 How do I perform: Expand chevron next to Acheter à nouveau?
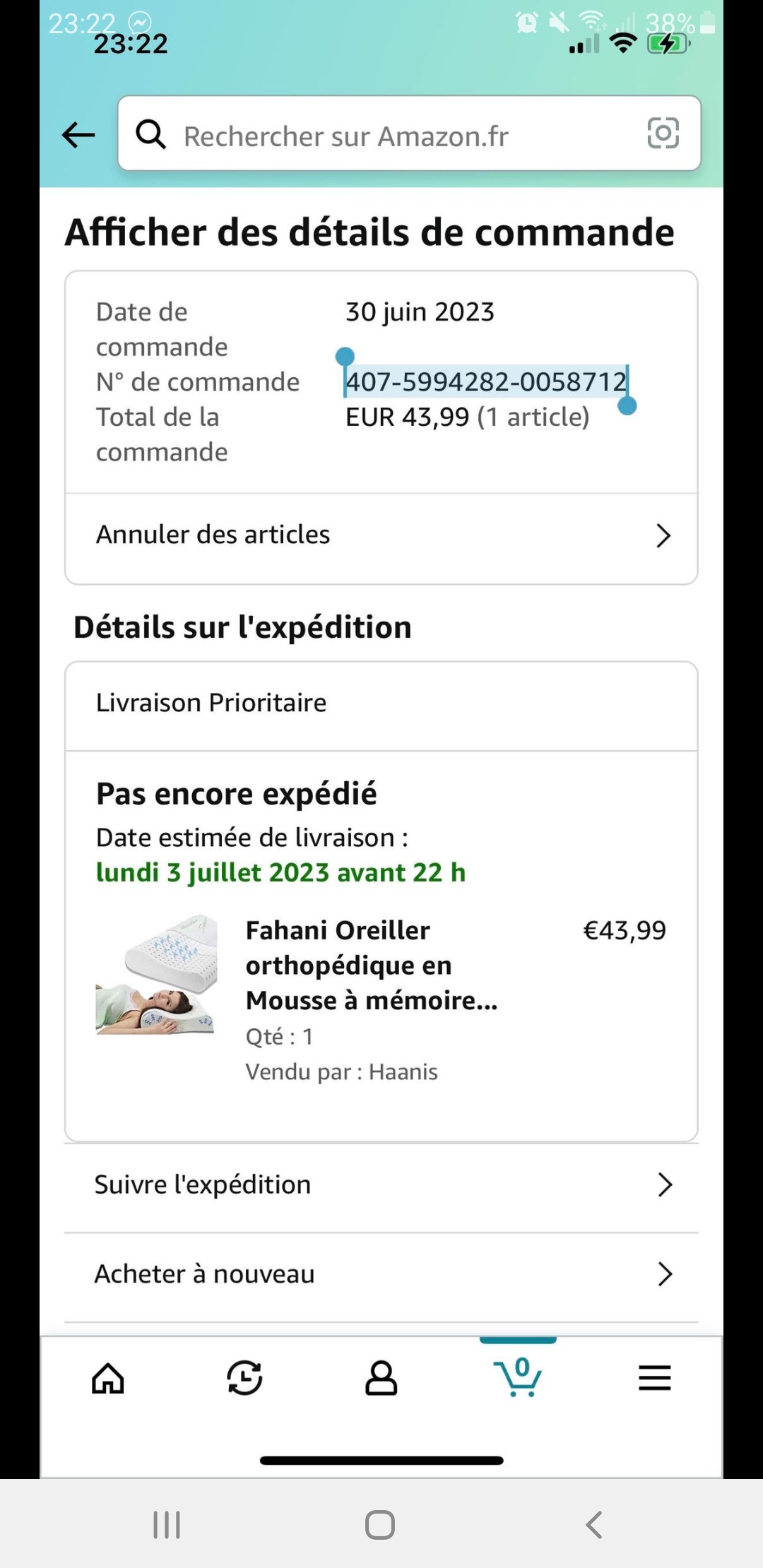[664, 1274]
